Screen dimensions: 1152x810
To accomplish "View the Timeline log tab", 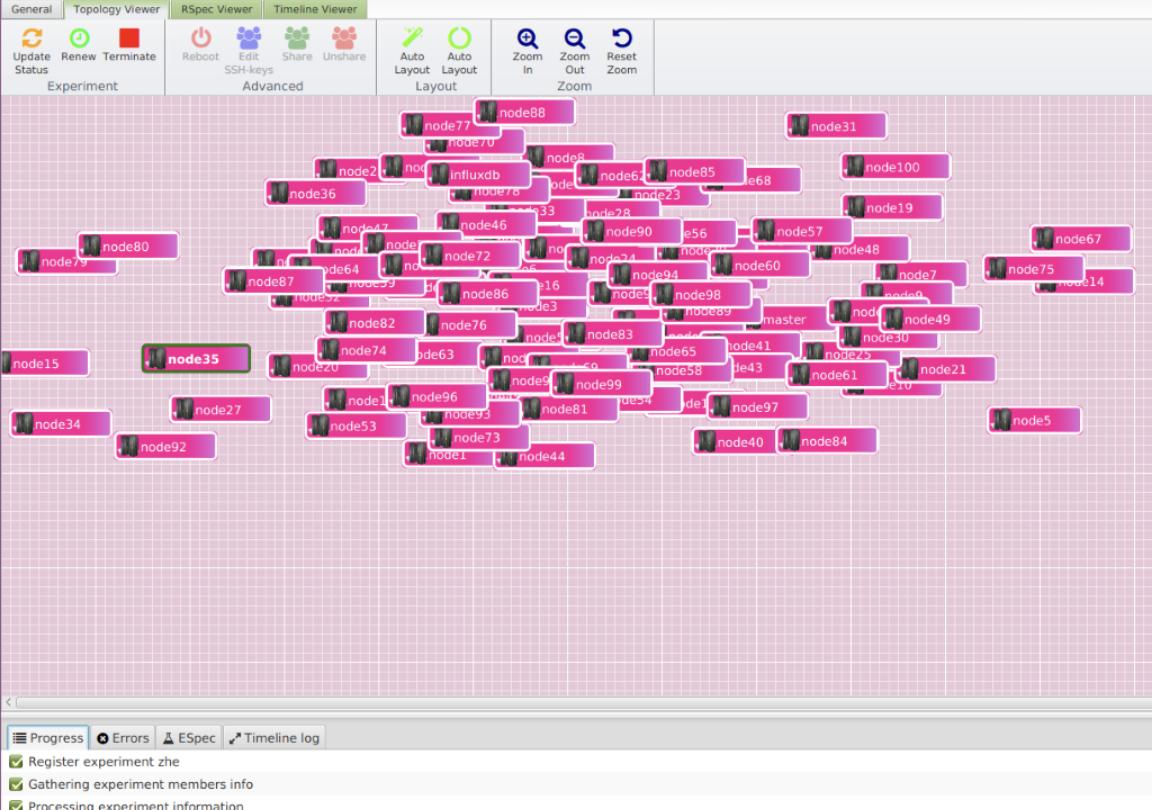I will 274,738.
